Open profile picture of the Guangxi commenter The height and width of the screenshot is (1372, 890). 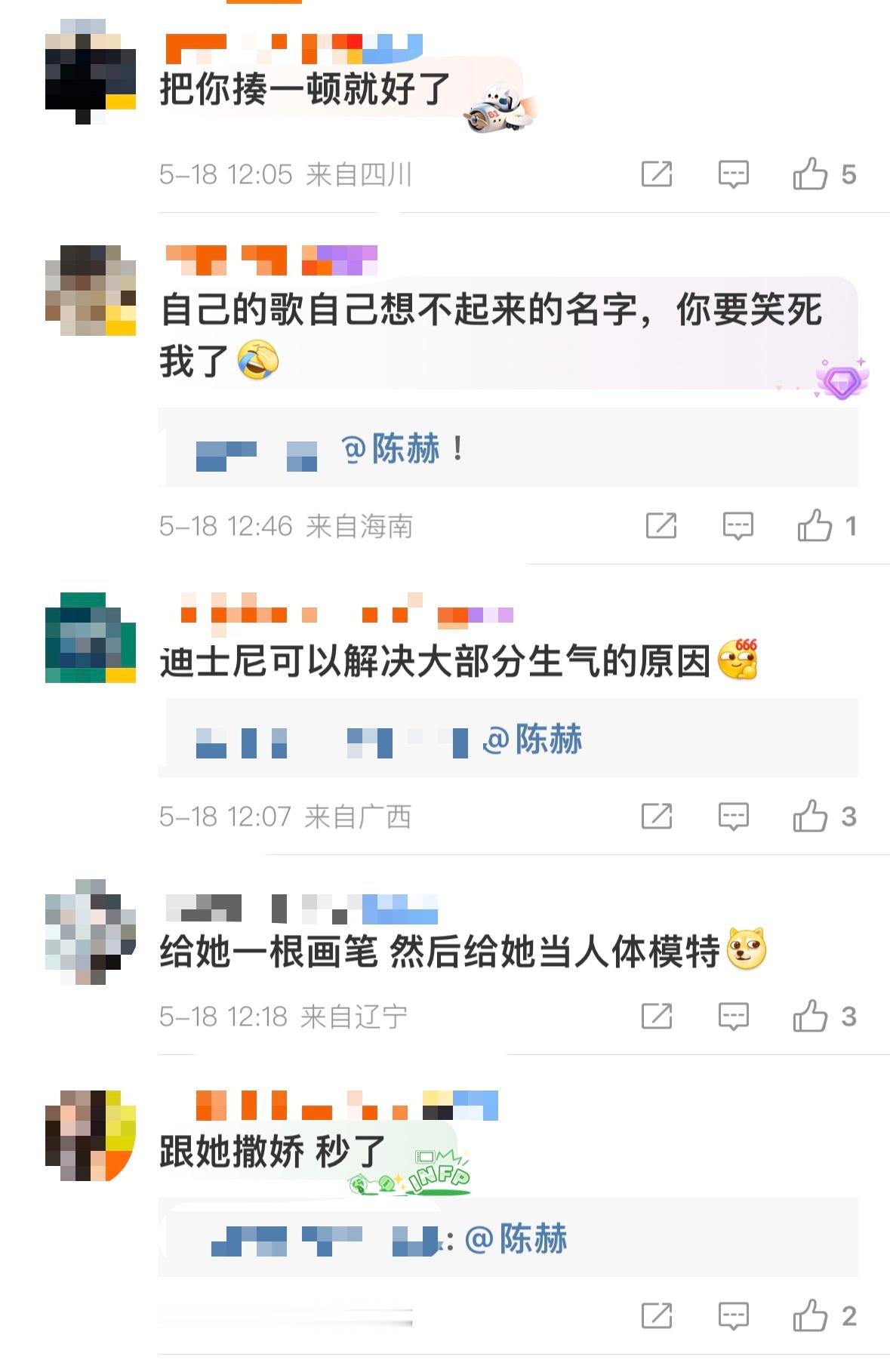tap(91, 638)
